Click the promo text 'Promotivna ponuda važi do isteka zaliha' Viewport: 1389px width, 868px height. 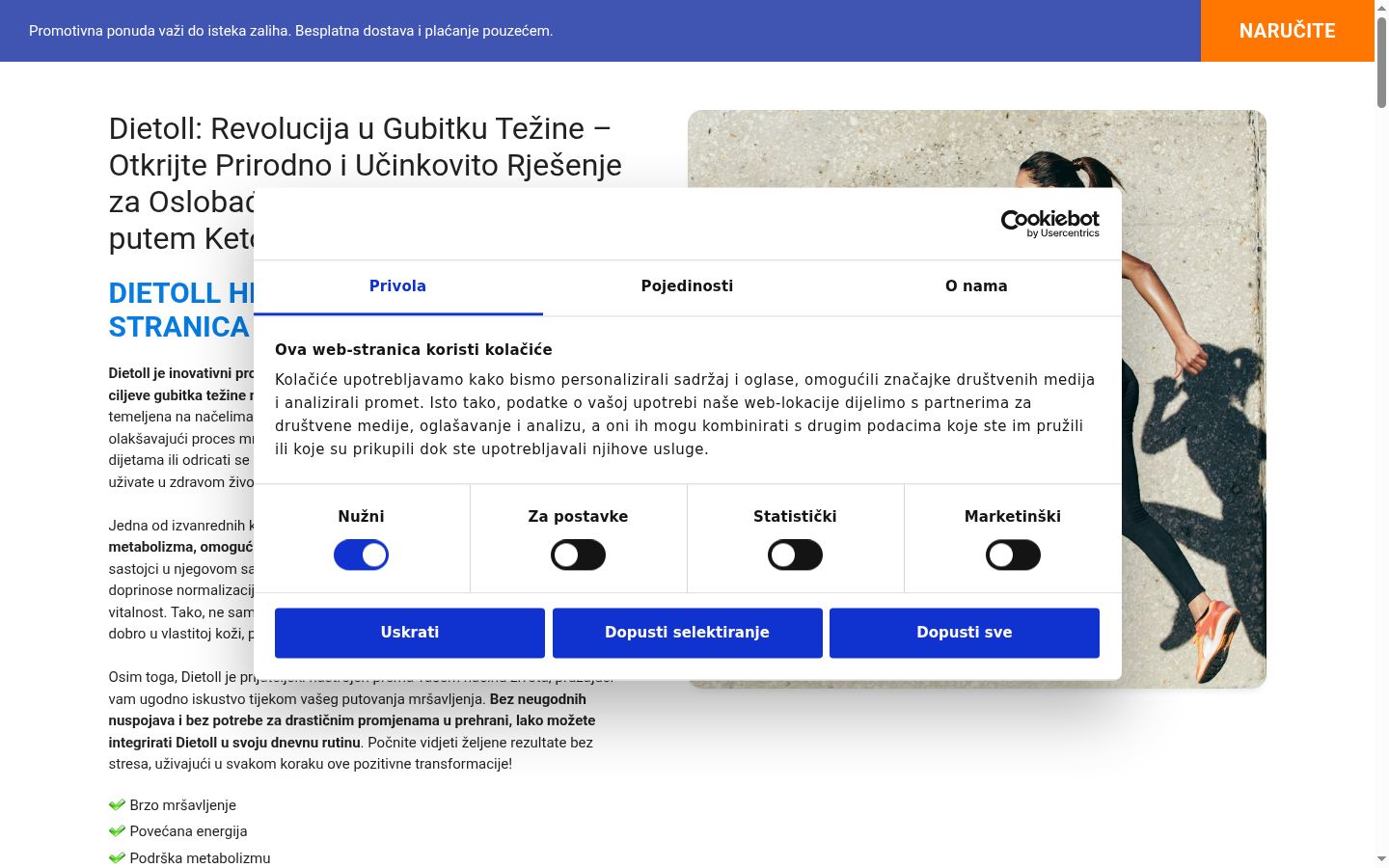pos(159,31)
